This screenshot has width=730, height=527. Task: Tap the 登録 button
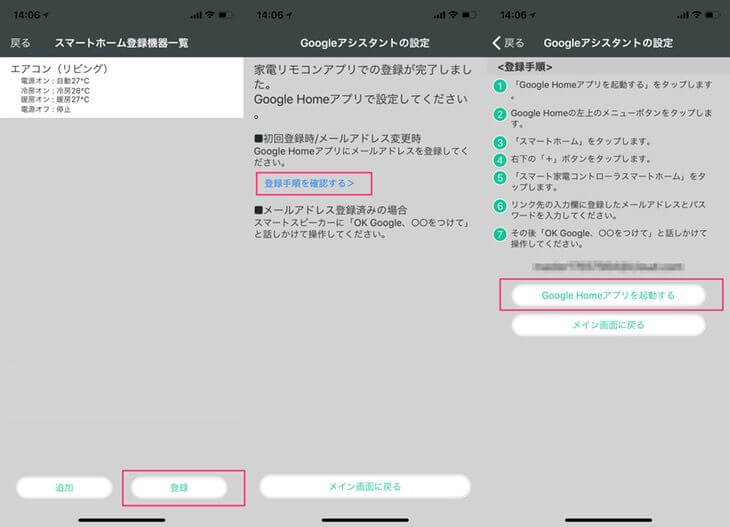179,487
